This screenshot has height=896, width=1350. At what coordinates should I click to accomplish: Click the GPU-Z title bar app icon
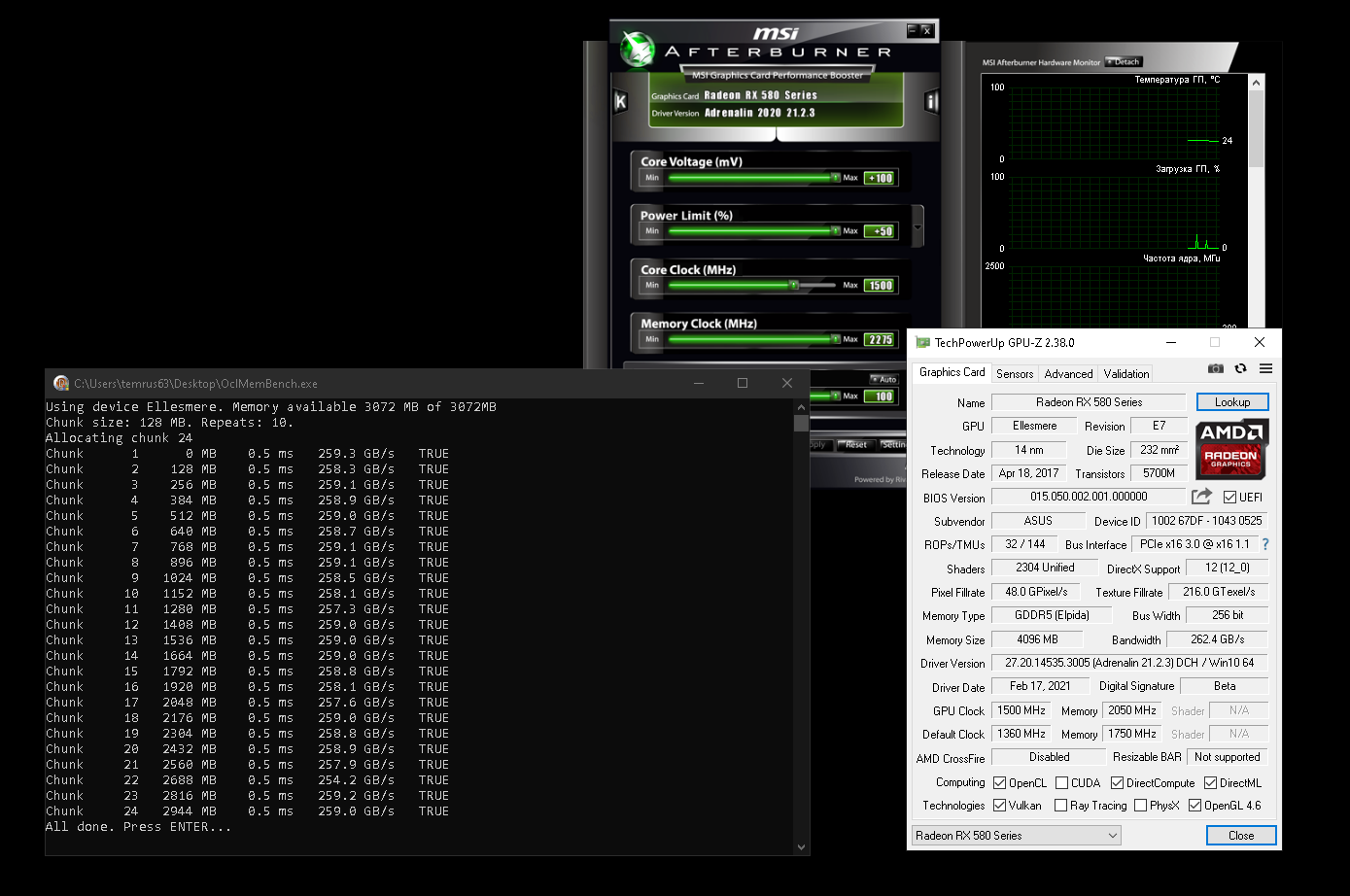tap(922, 342)
